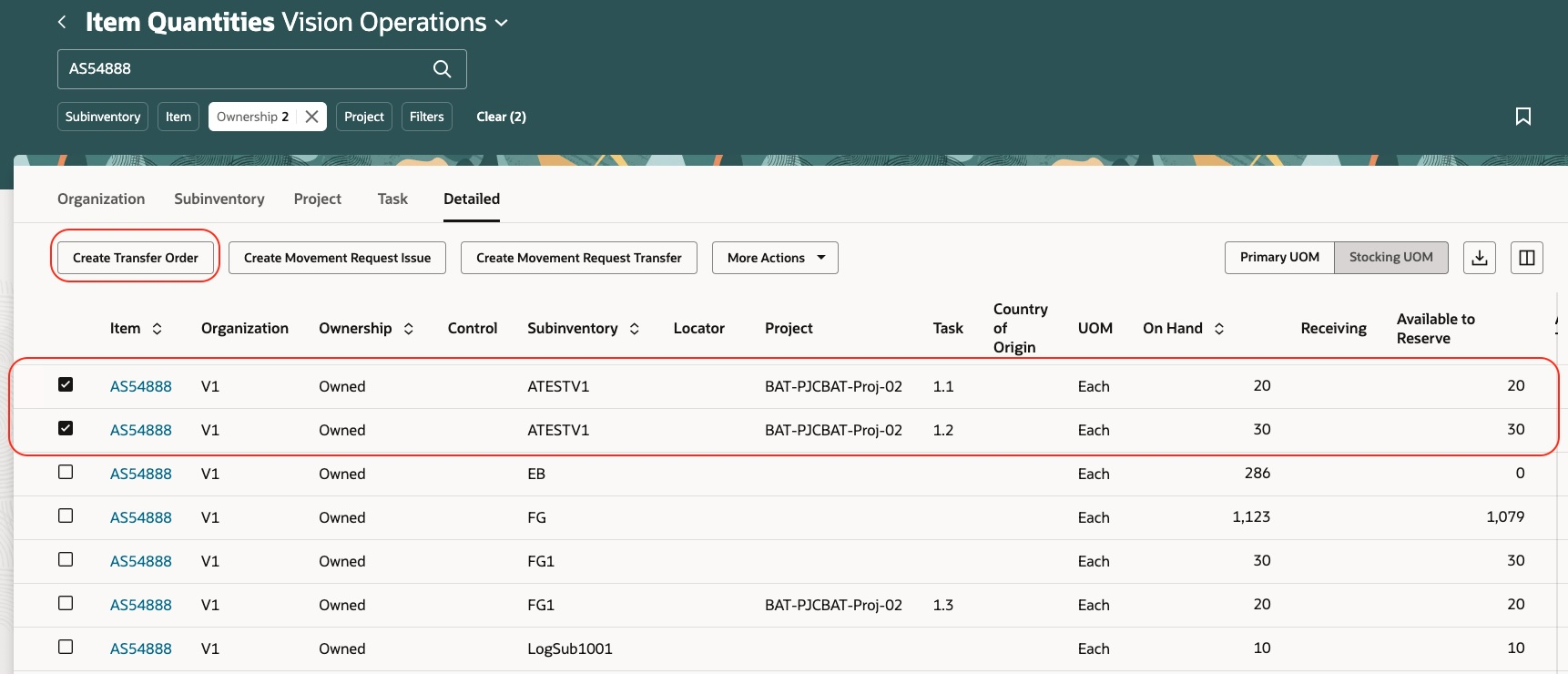The width and height of the screenshot is (1568, 674).
Task: Sort by Item column arrows
Action: tap(157, 329)
